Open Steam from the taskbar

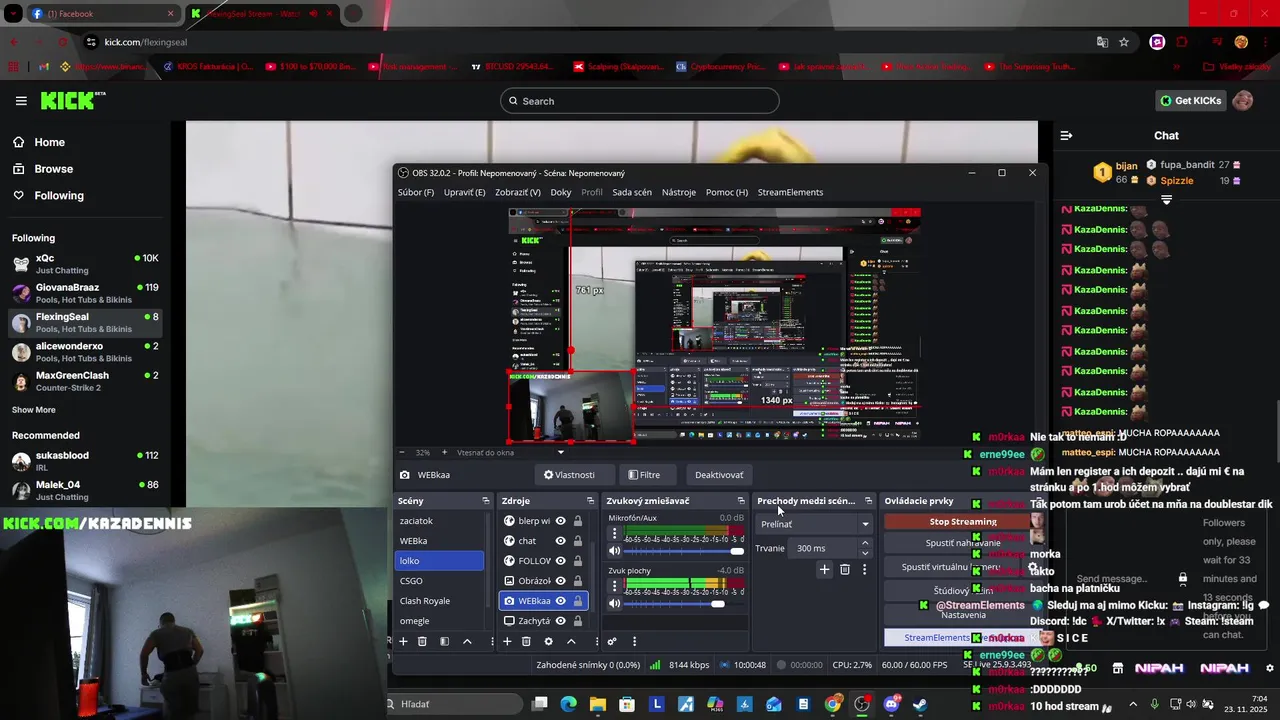pos(920,704)
